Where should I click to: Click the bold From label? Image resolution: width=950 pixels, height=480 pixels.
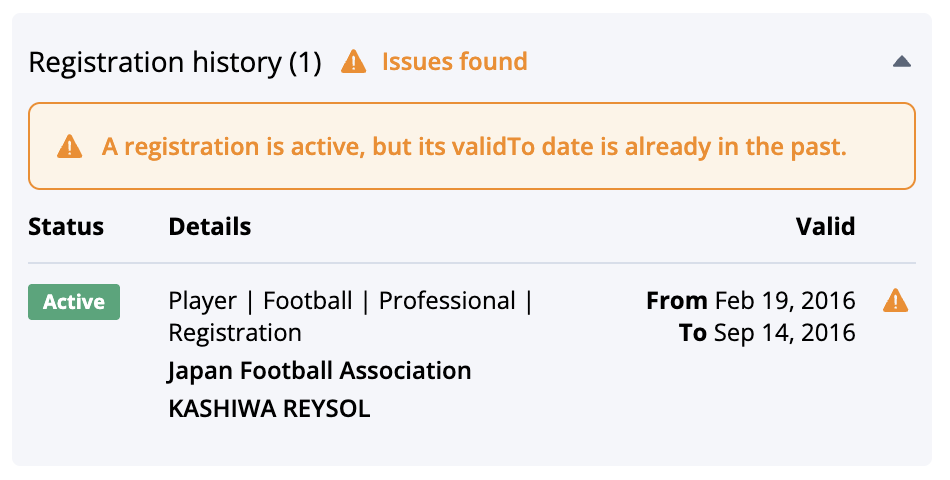(x=677, y=301)
